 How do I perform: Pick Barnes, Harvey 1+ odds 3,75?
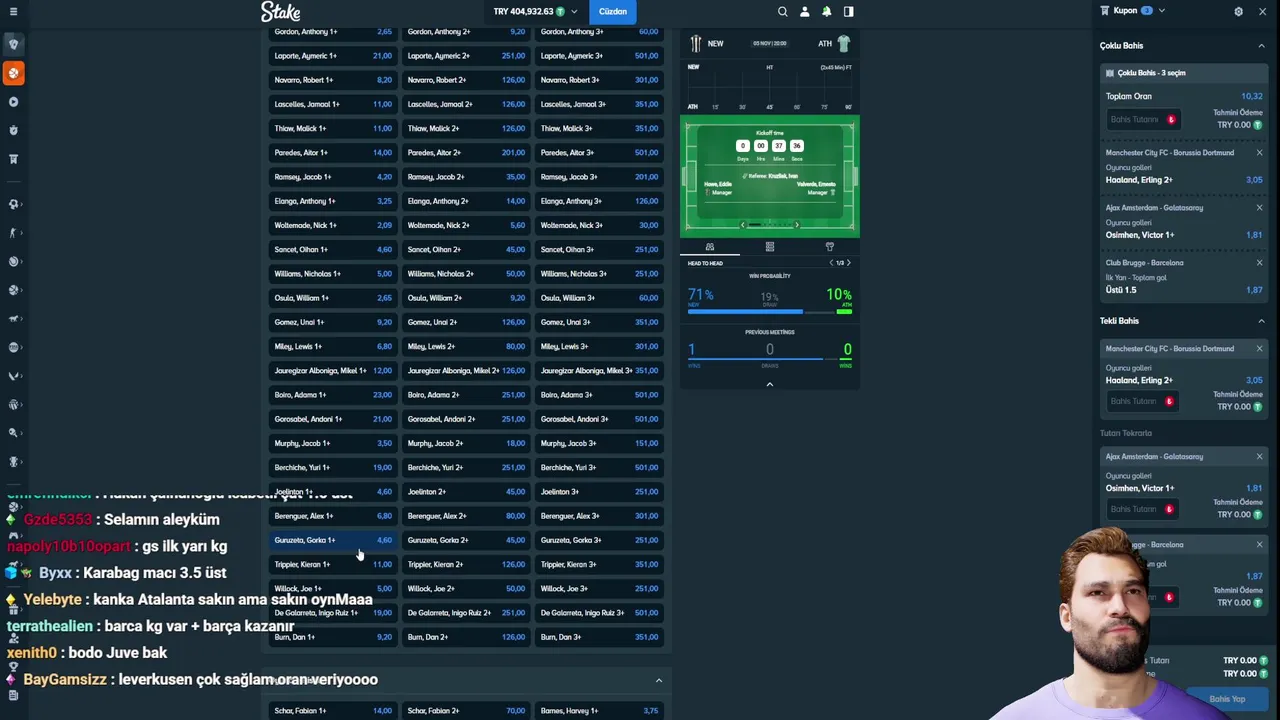pos(599,711)
